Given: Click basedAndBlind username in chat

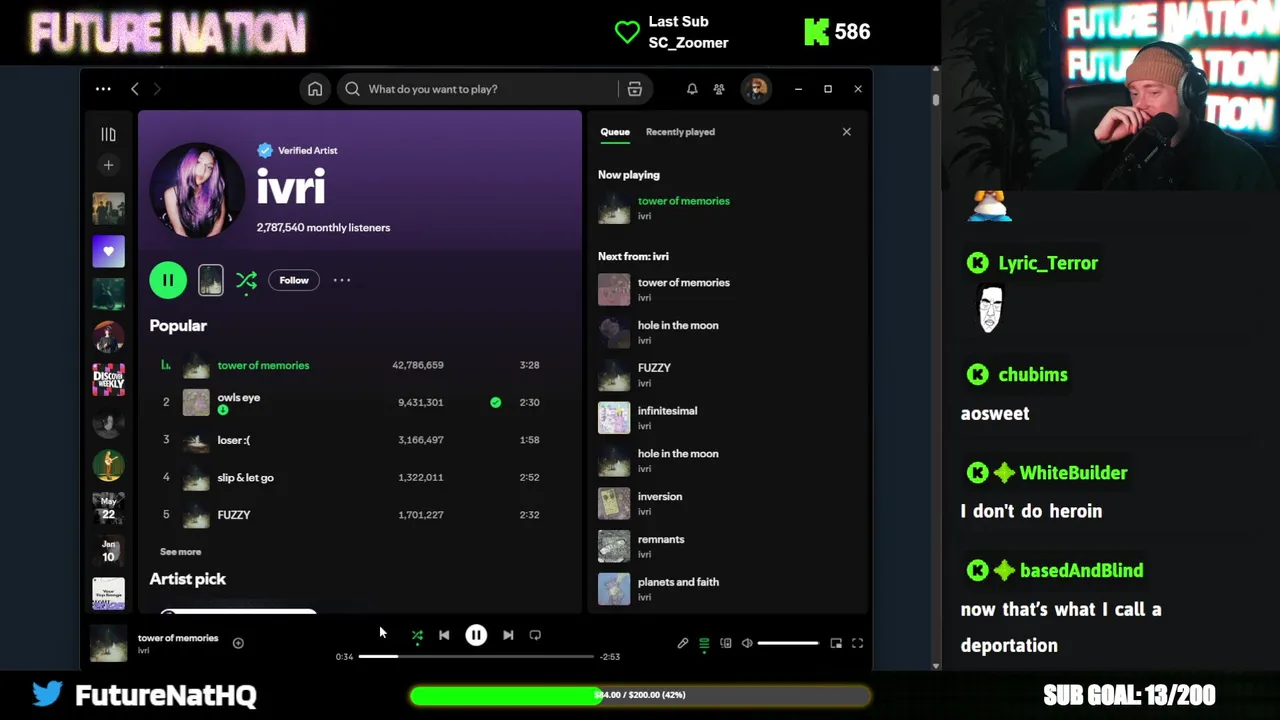Looking at the screenshot, I should (1081, 570).
